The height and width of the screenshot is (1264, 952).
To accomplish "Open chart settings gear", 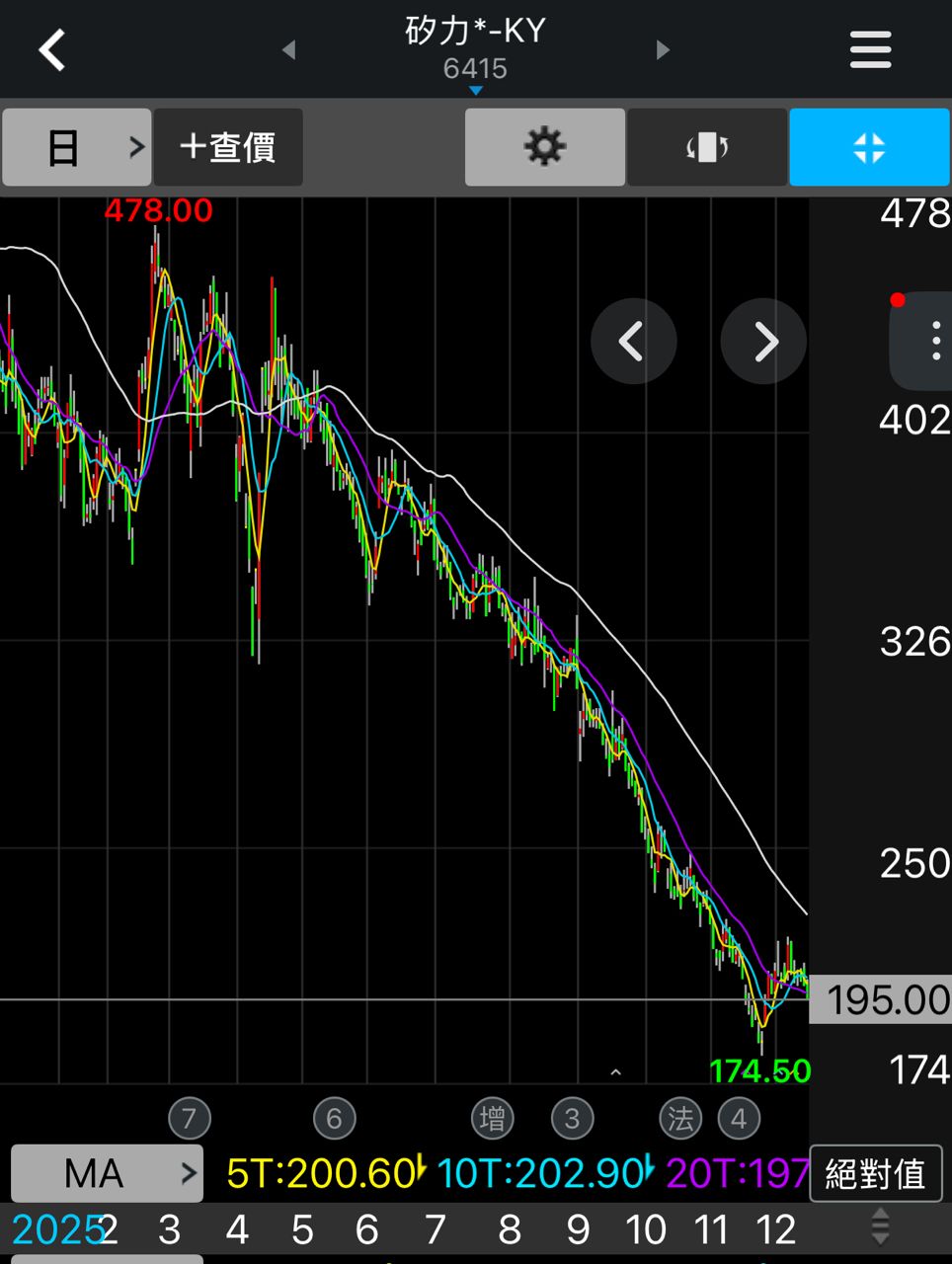I will point(544,148).
